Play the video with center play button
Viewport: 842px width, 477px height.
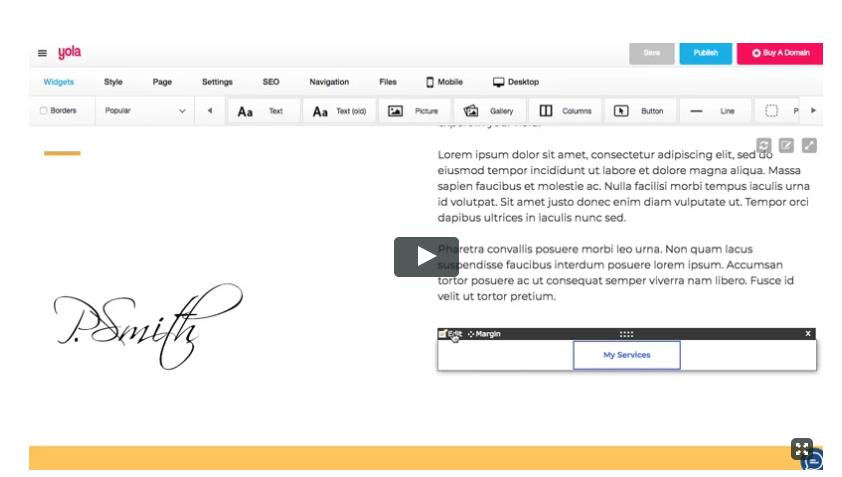click(426, 257)
